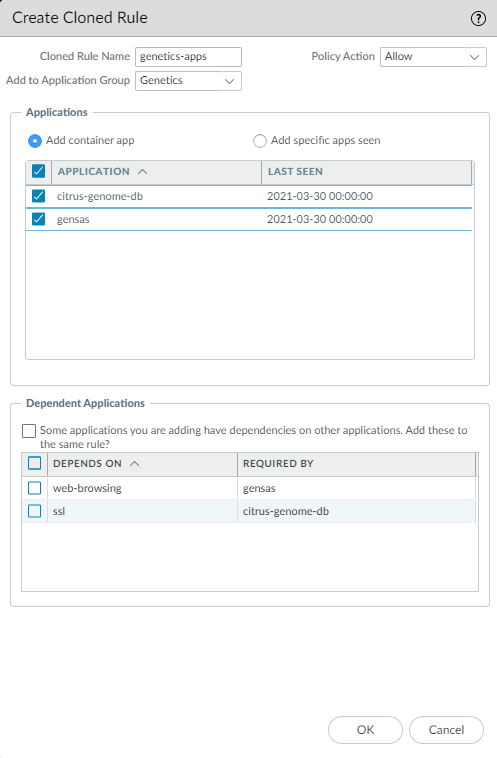This screenshot has height=758, width=497.
Task: Enable adding dependent applications to same rule
Action: [x=29, y=431]
